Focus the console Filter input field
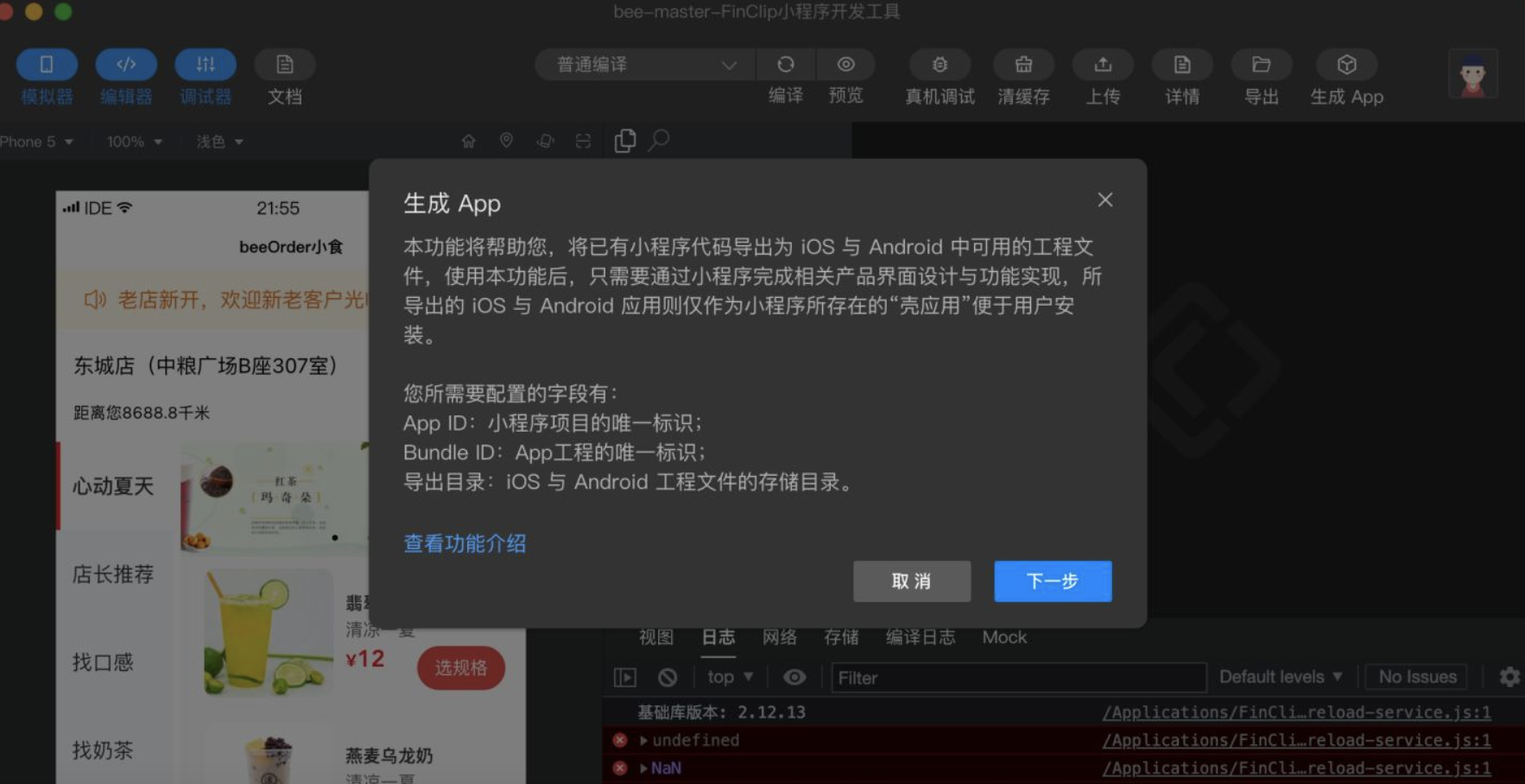This screenshot has height=784, width=1525. coord(1018,678)
